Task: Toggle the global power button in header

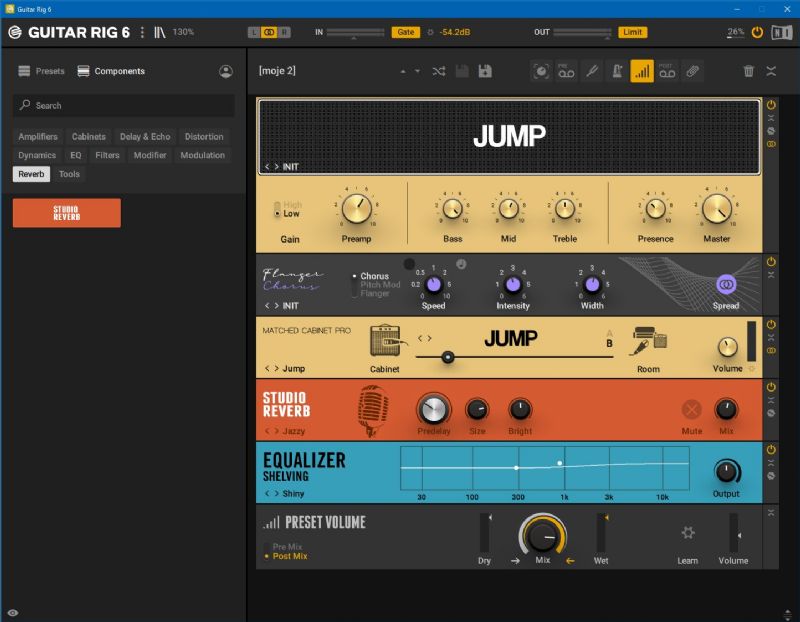Action: [757, 32]
